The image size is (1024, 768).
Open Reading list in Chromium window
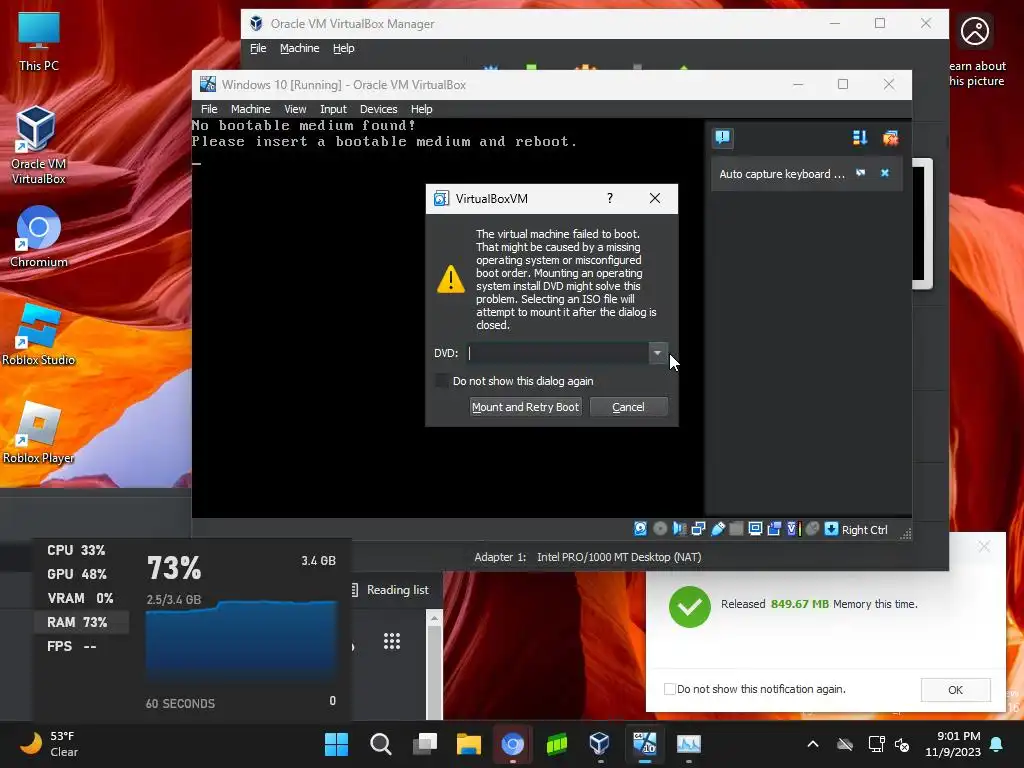(x=391, y=590)
